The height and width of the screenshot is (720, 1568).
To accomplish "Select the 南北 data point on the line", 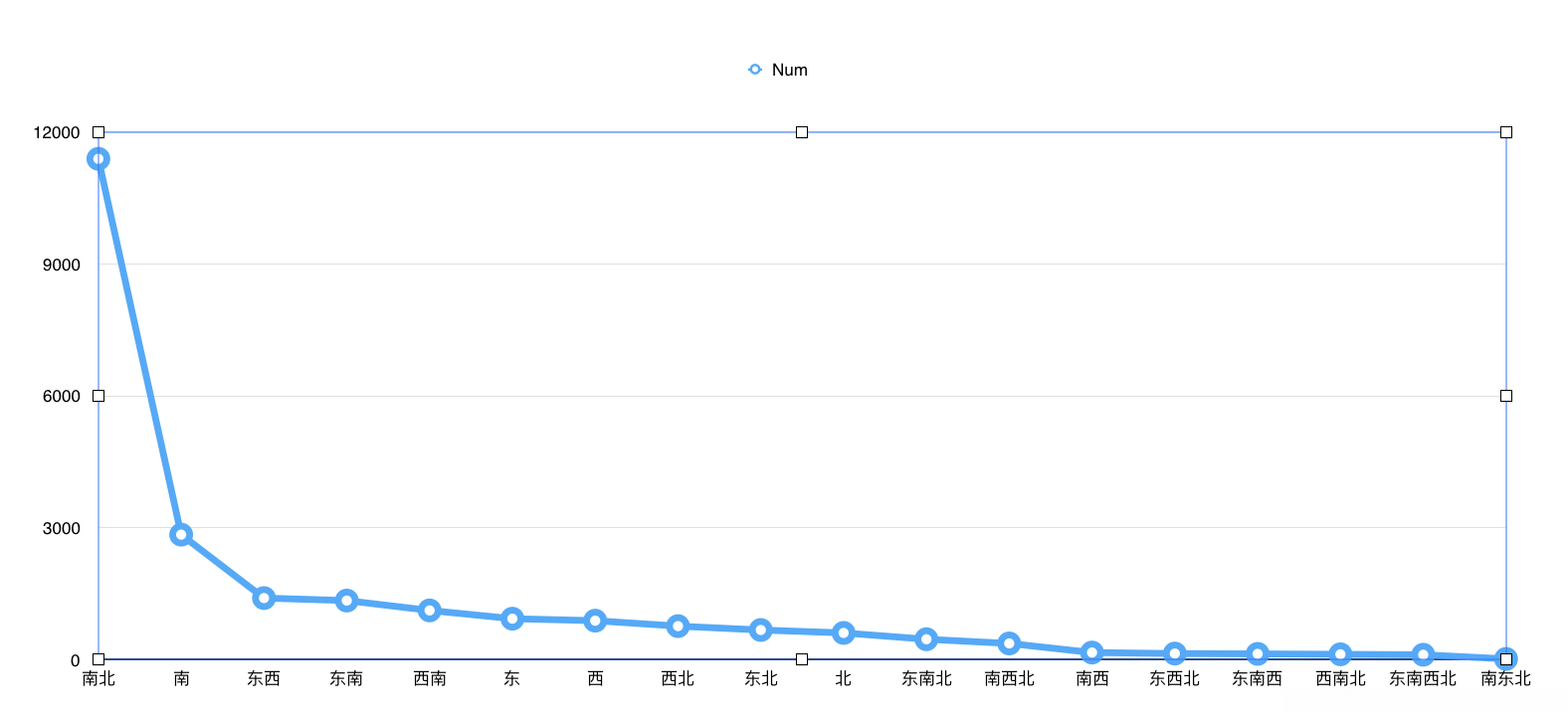I will coord(98,159).
